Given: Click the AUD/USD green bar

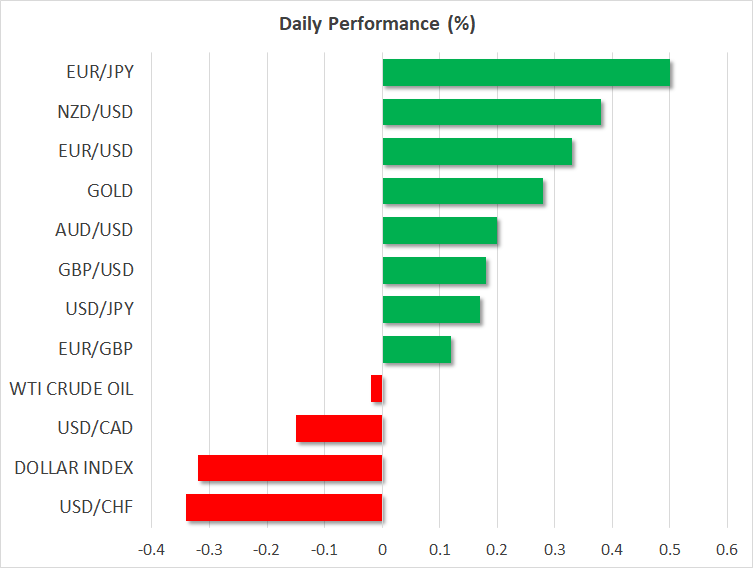Looking at the screenshot, I should tap(440, 231).
